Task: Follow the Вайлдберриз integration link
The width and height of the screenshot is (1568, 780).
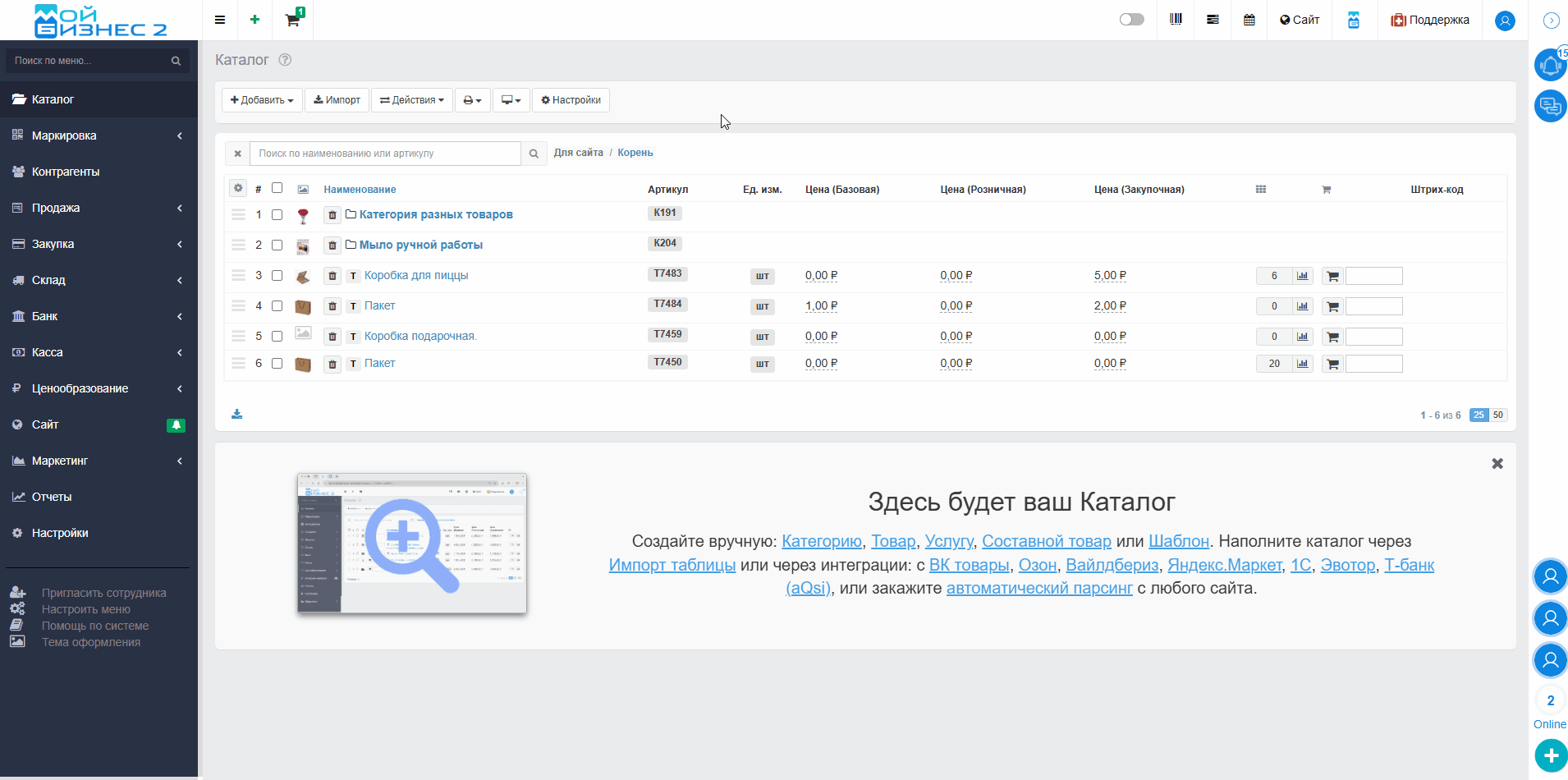Action: pyautogui.click(x=1112, y=565)
